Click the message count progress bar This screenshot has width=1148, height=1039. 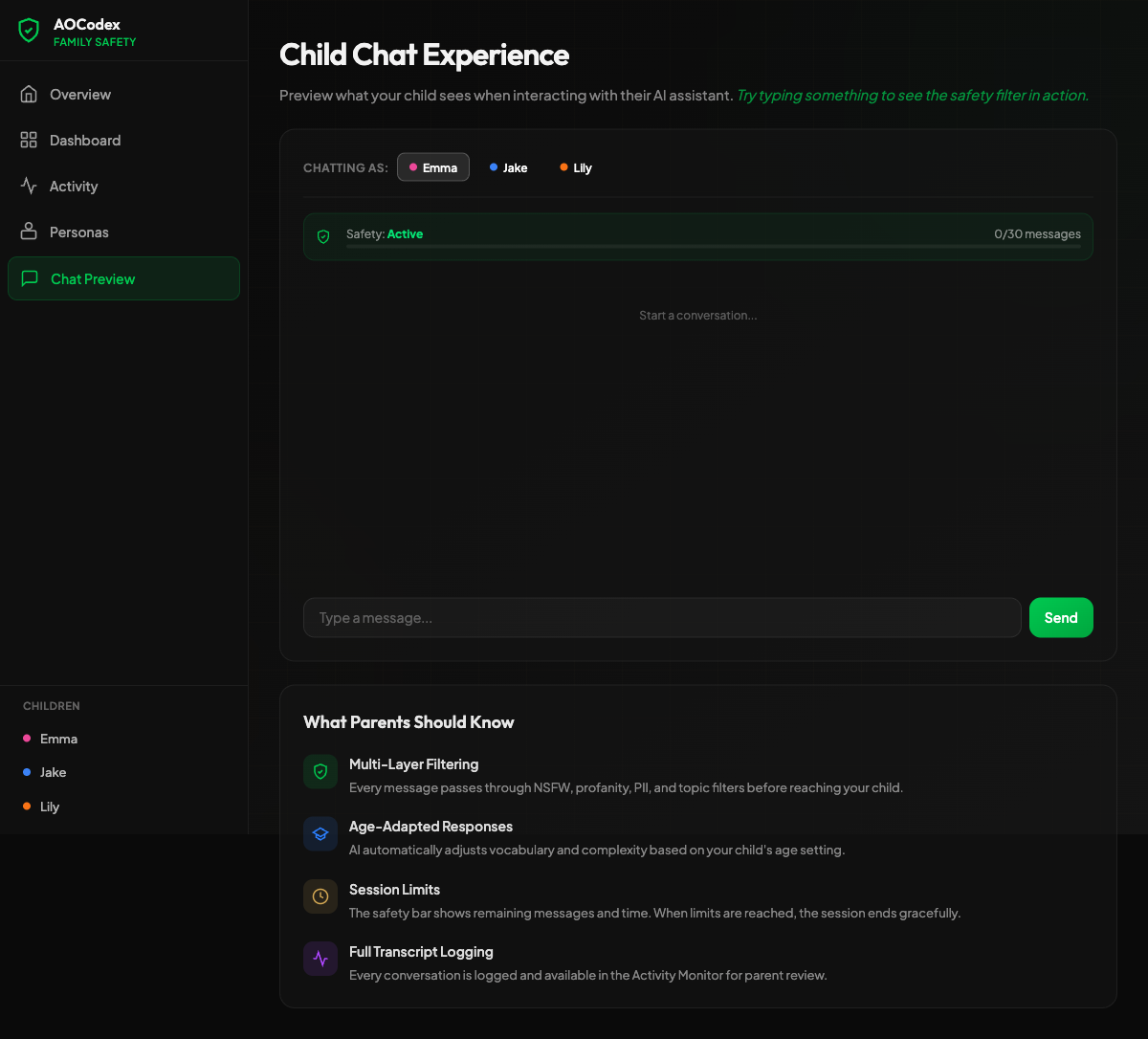click(713, 247)
